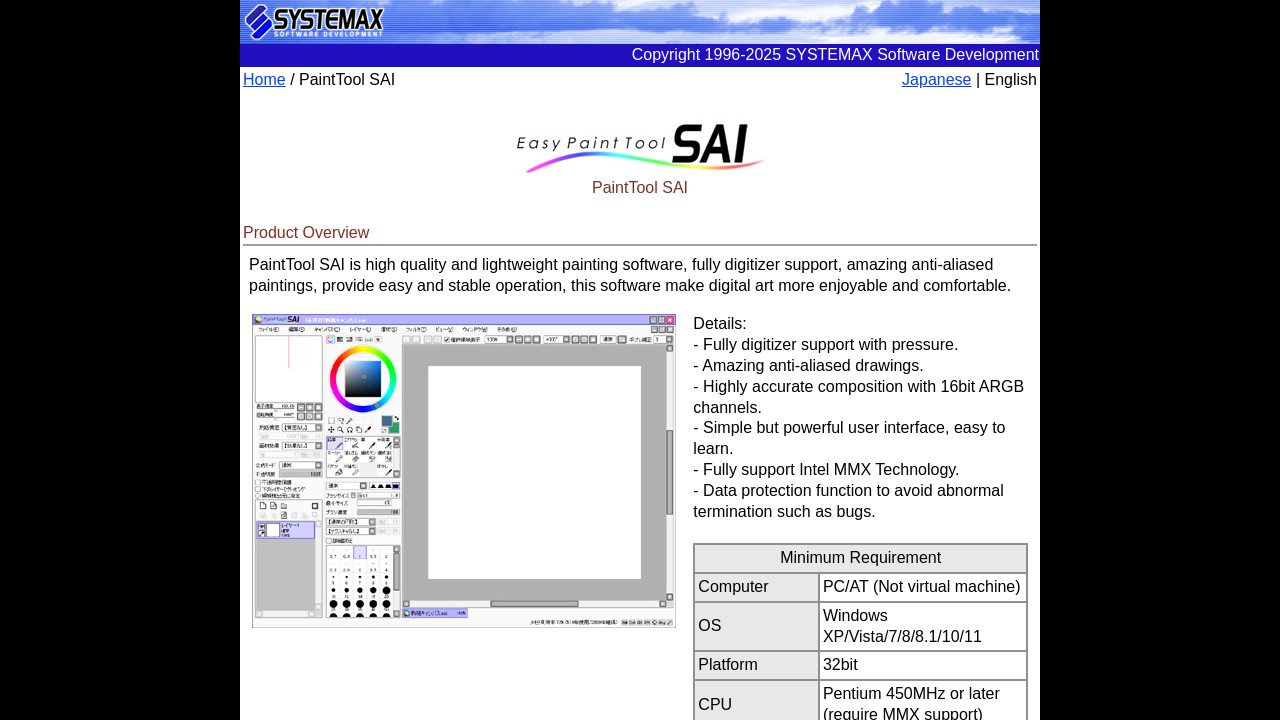Select the Move tool in SAI screenshot

(331, 430)
